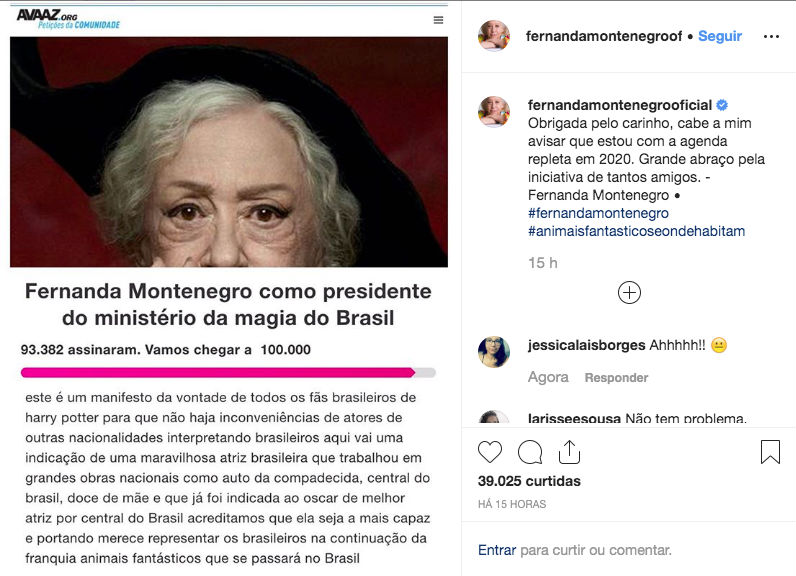Open the fernandamontenegrooficial username in the caption
Viewport: 796px width, 576px height.
[x=620, y=105]
